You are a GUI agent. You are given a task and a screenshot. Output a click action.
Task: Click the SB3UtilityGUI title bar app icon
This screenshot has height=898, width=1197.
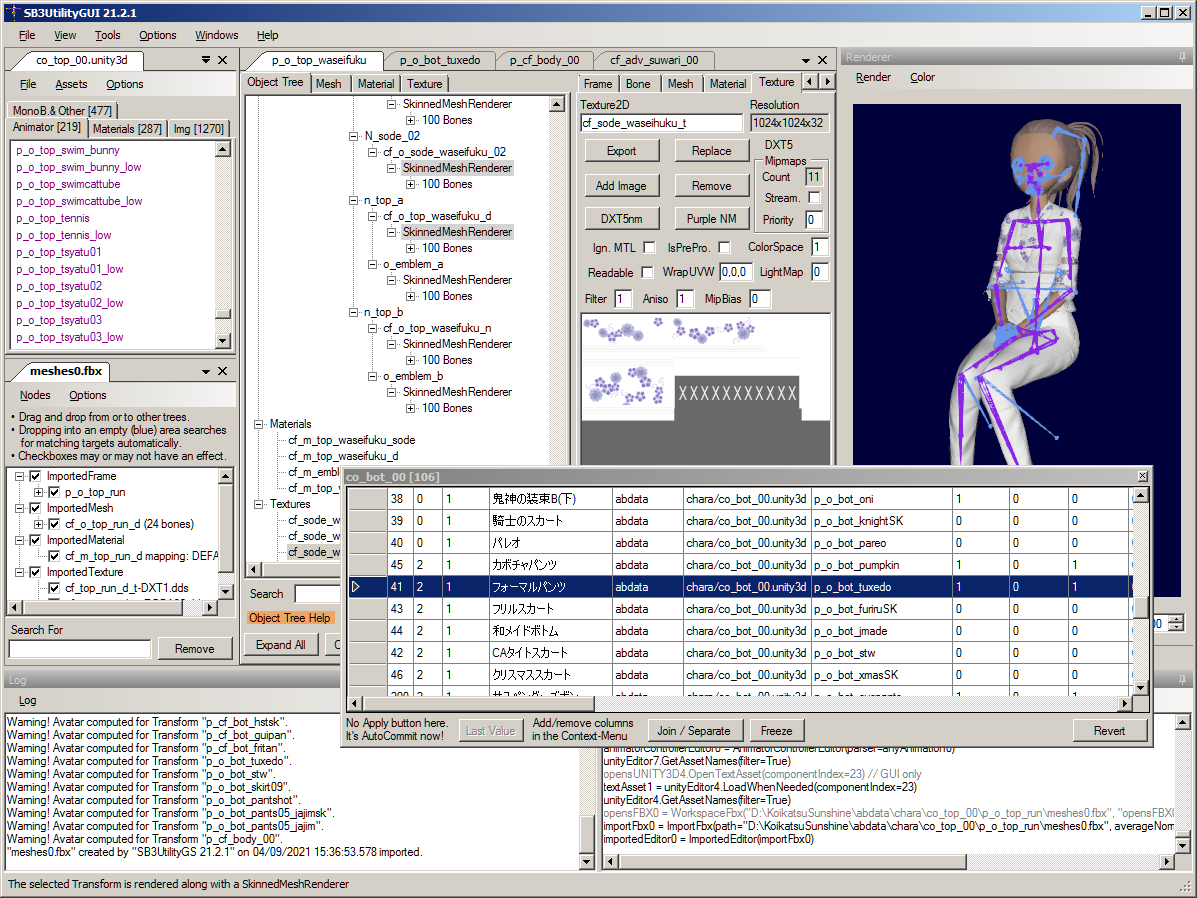pos(12,12)
